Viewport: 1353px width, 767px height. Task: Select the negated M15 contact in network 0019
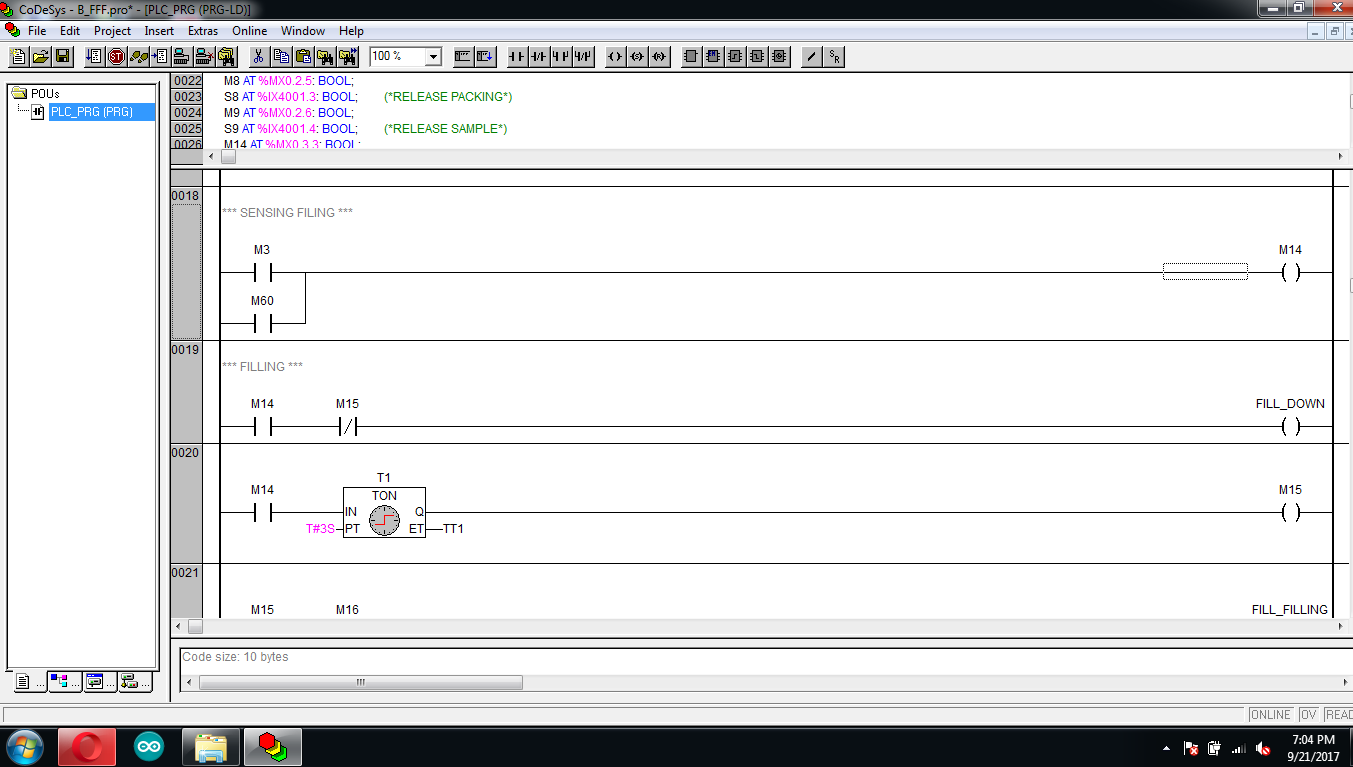(x=347, y=427)
